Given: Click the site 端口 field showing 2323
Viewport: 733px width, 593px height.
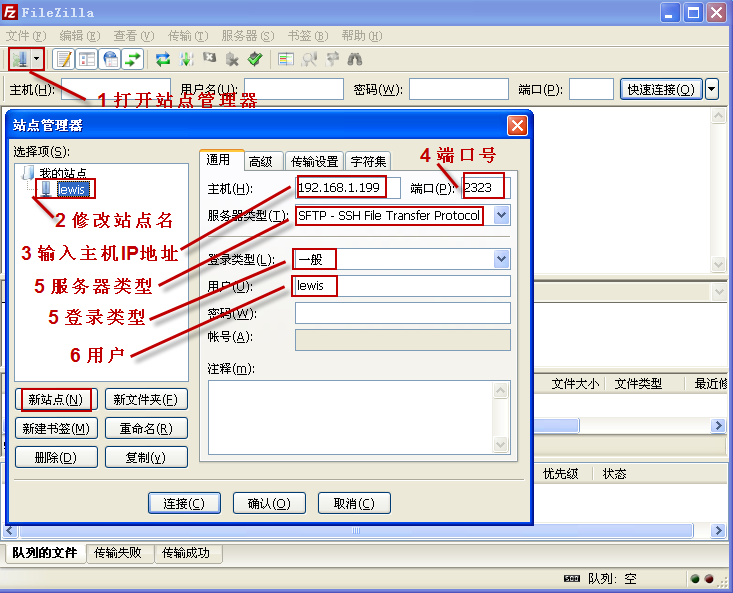Looking at the screenshot, I should click(485, 188).
